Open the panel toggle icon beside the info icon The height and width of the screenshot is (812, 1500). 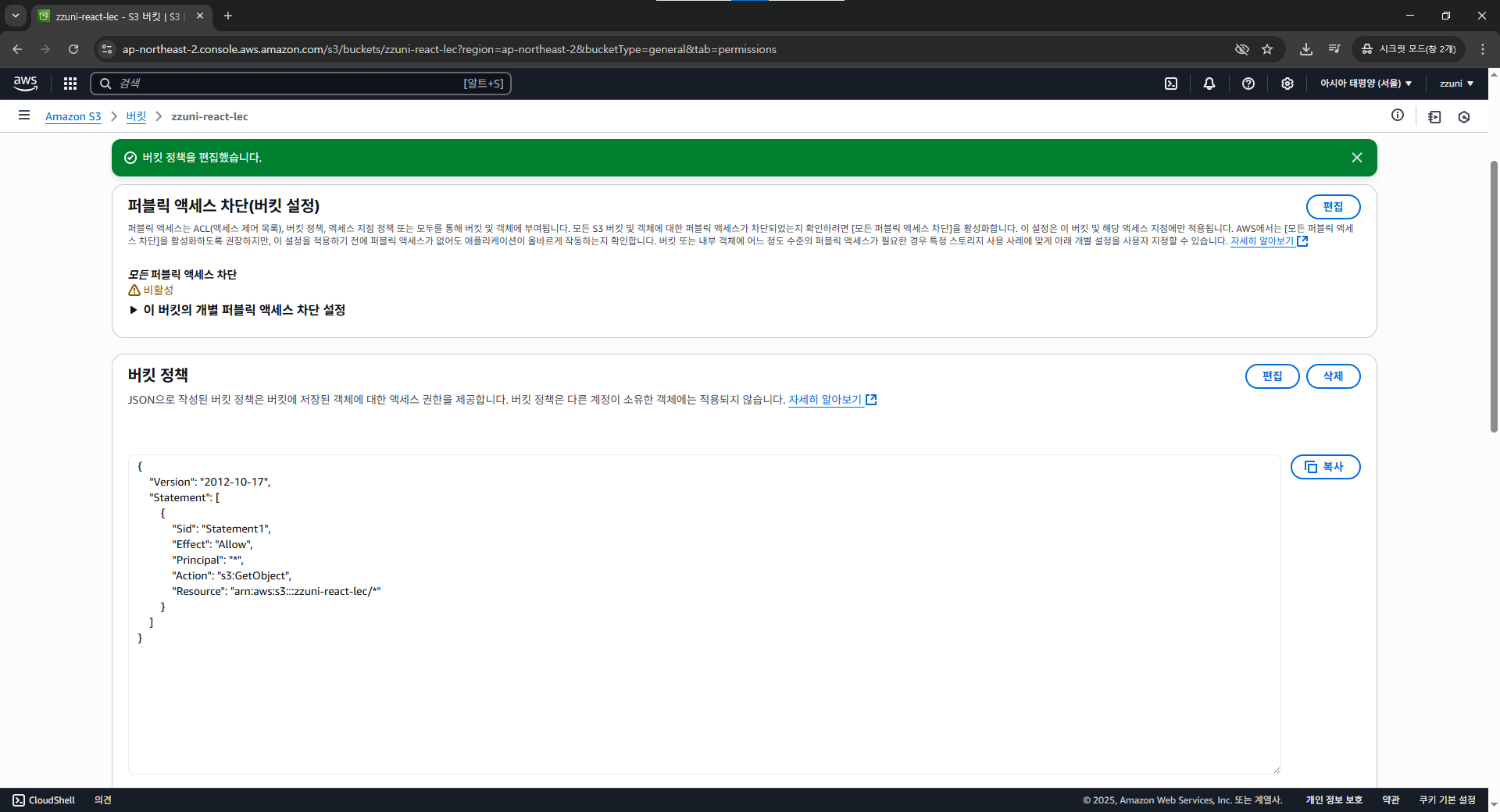[x=1434, y=117]
